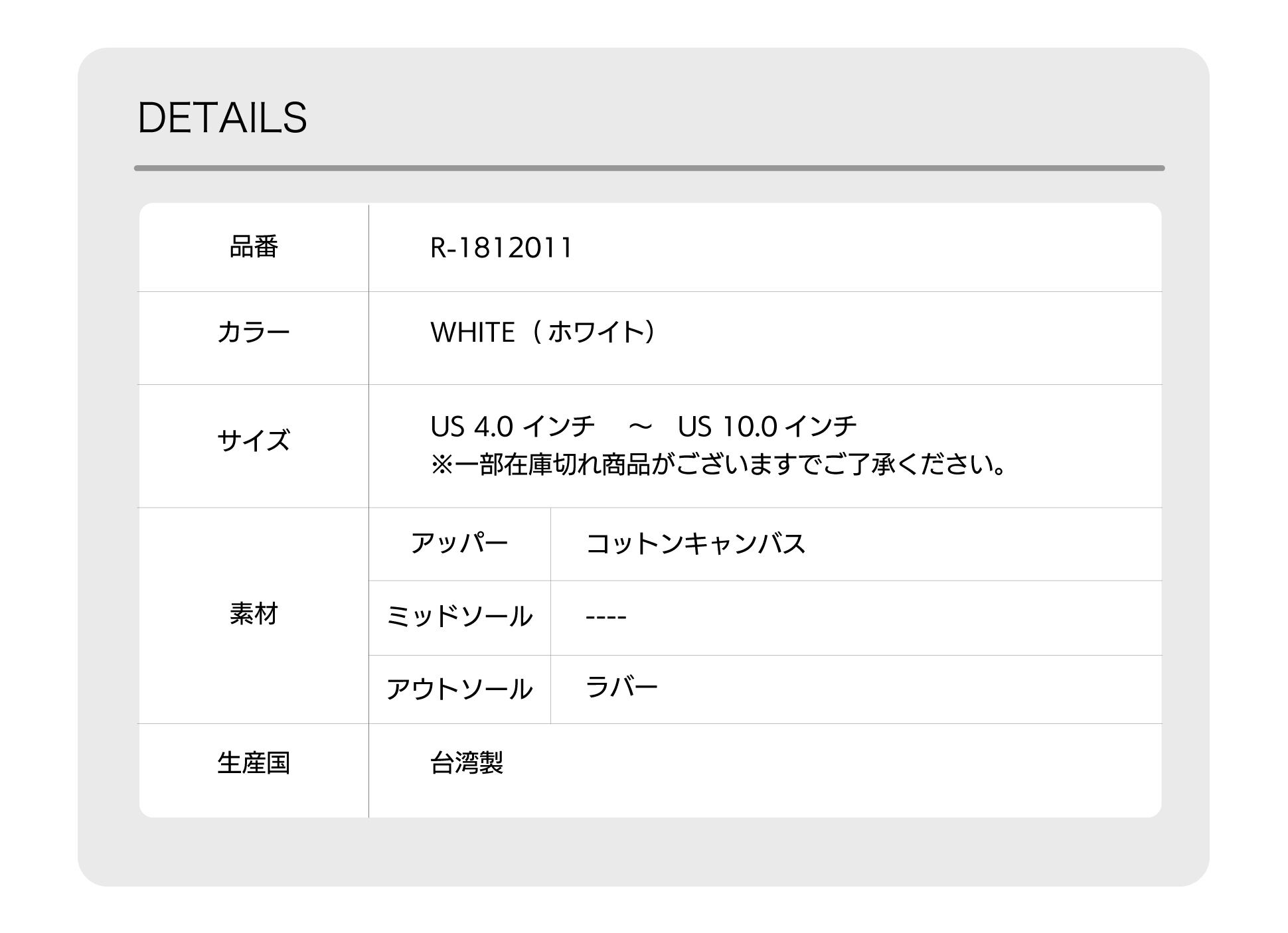Image resolution: width=1288 pixels, height=933 pixels.
Task: Click the DETAILS heading
Action: 222,118
